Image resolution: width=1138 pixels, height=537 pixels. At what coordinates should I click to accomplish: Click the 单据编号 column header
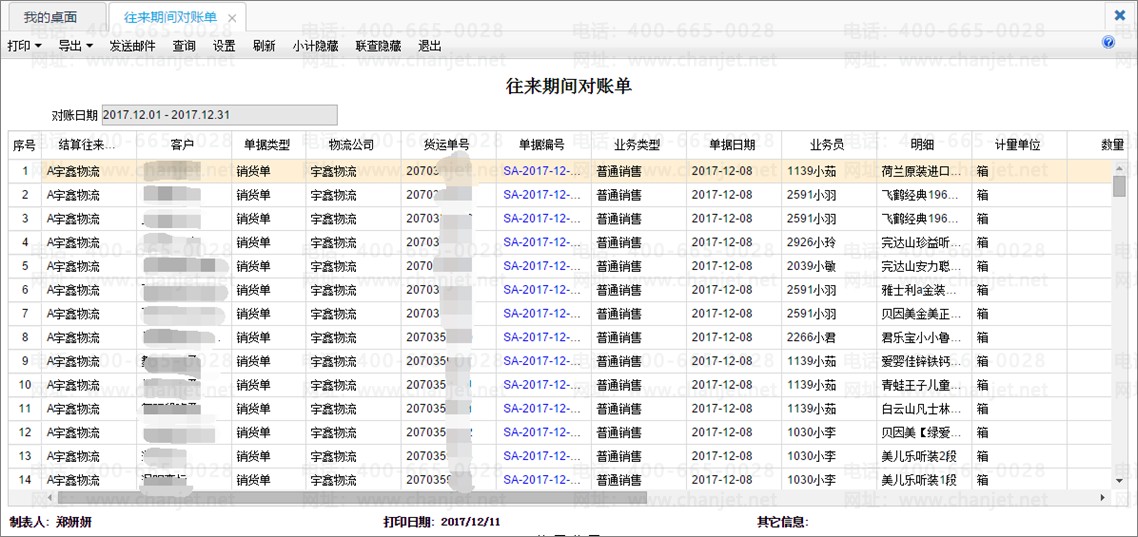click(x=543, y=145)
